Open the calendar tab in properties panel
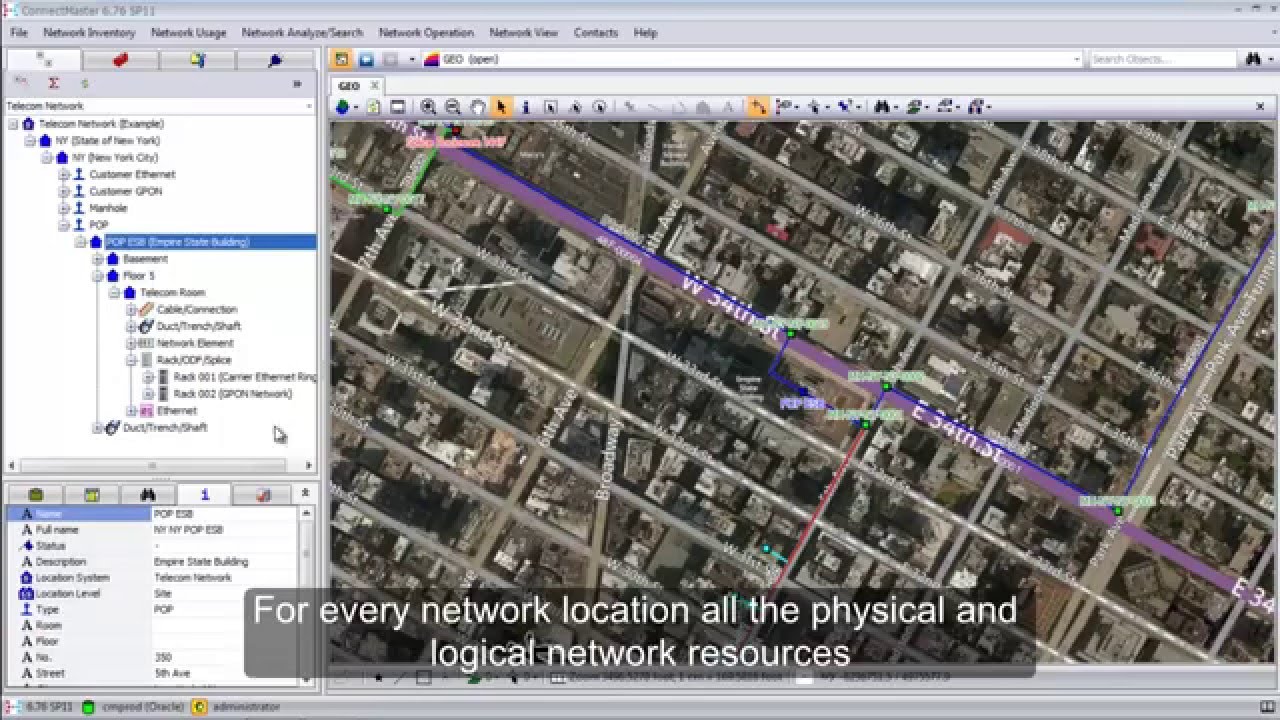Viewport: 1280px width, 720px height. coord(92,494)
